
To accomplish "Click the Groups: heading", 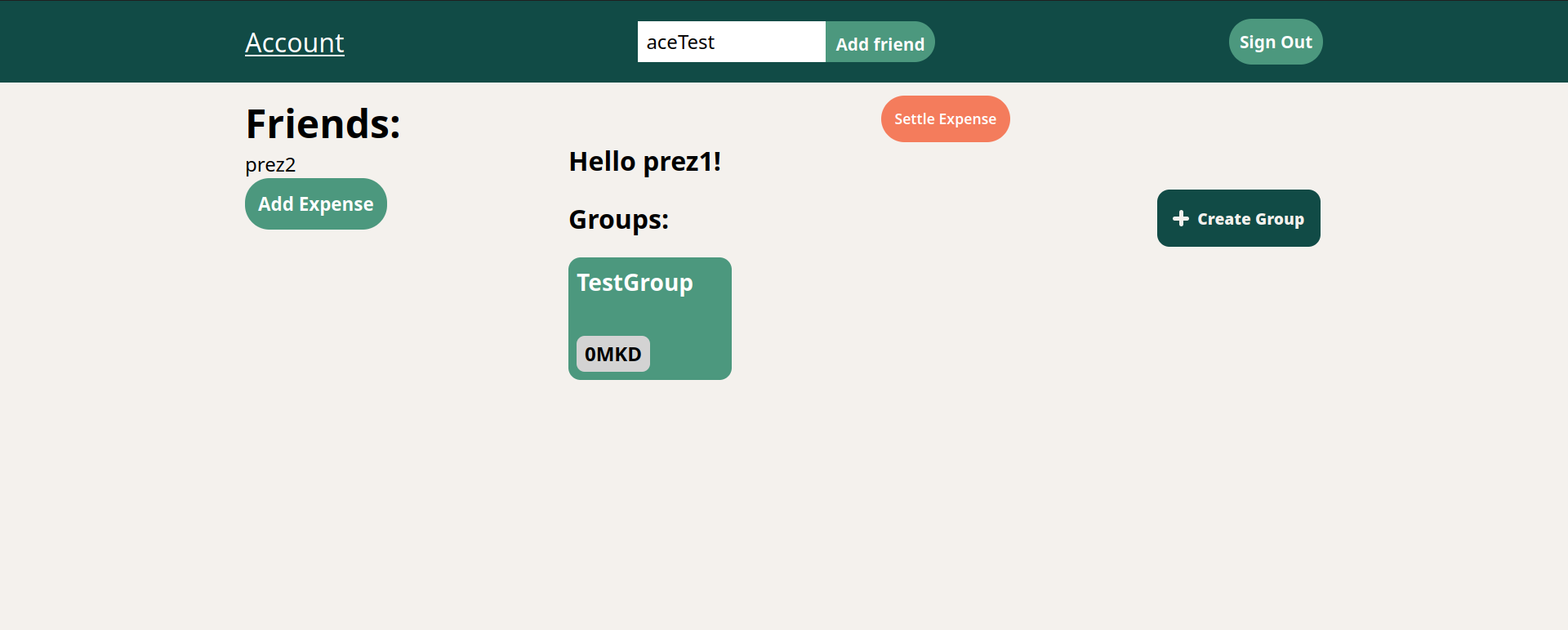I will (x=618, y=220).
